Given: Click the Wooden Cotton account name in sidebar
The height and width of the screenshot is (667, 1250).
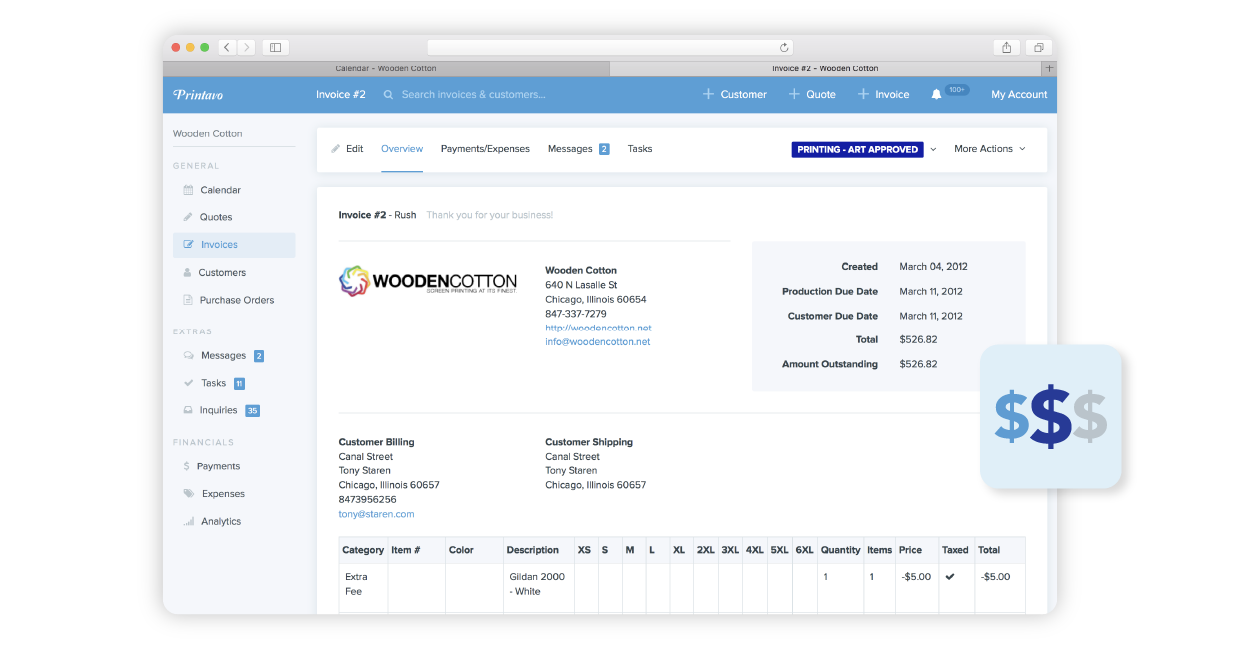Looking at the screenshot, I should [x=208, y=134].
